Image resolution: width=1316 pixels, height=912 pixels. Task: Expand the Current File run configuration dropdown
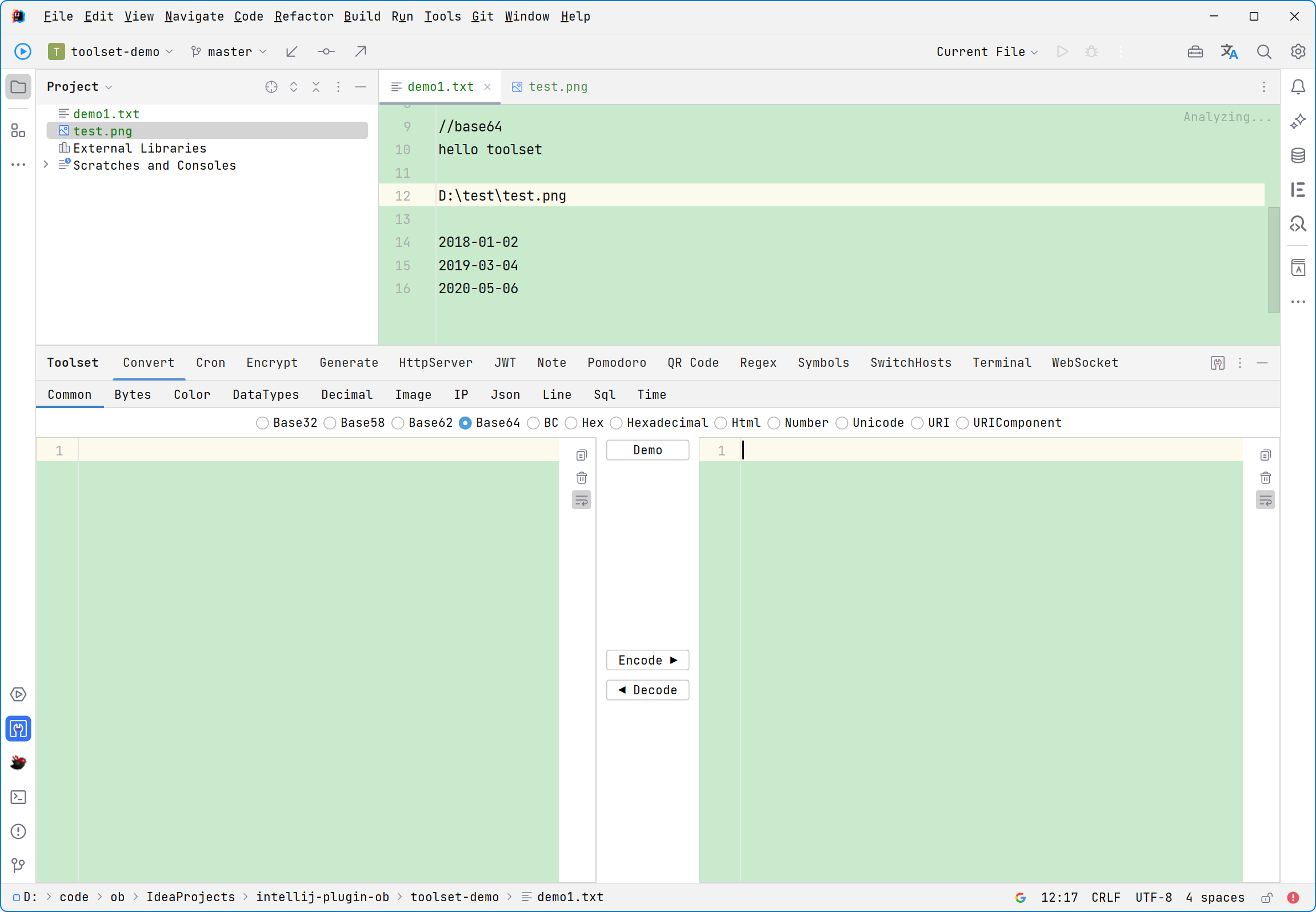pos(986,51)
